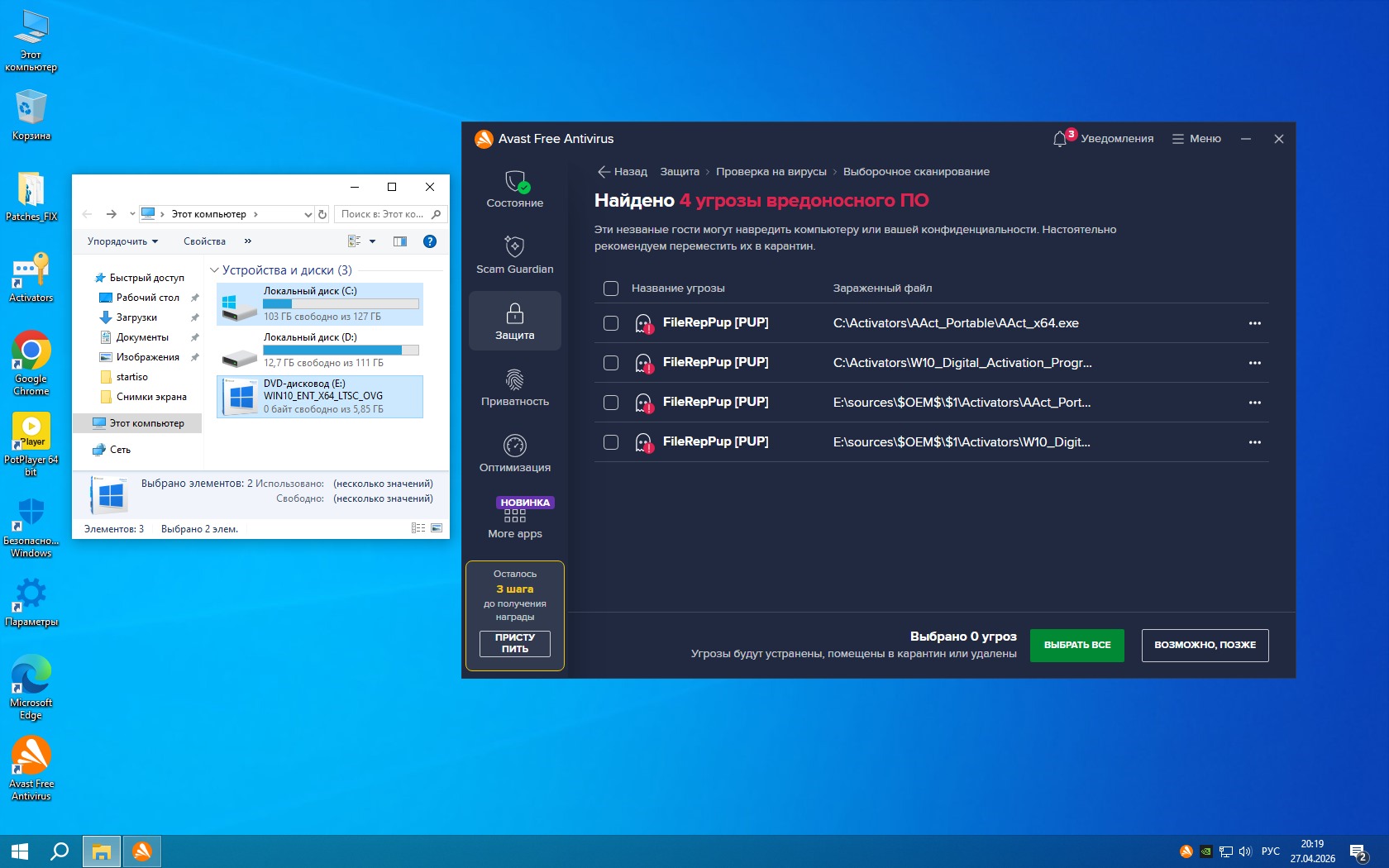Click the ВЫБРАТЬ ВСЕ button

coord(1076,645)
